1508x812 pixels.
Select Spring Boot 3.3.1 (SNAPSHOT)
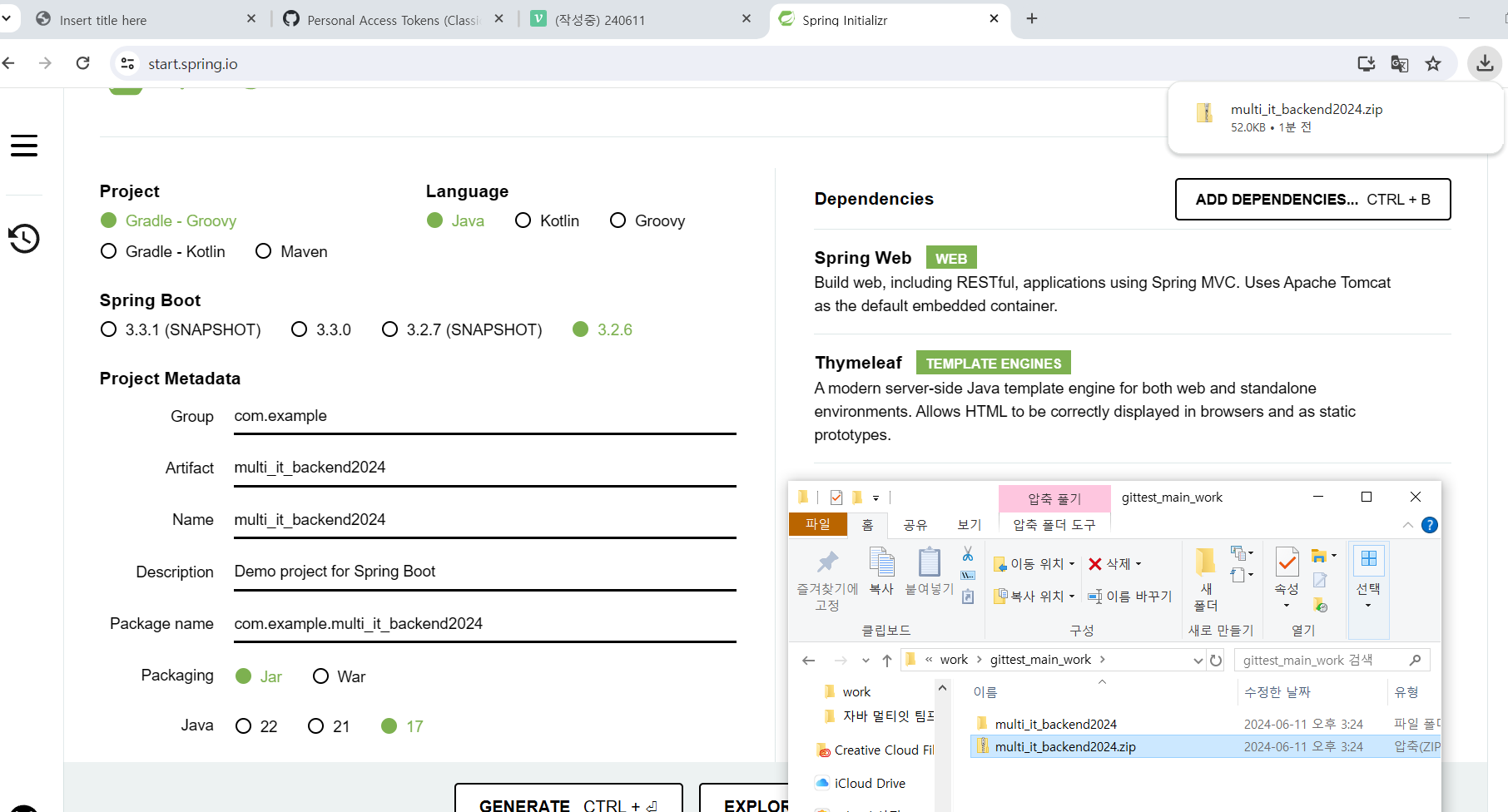coord(181,329)
